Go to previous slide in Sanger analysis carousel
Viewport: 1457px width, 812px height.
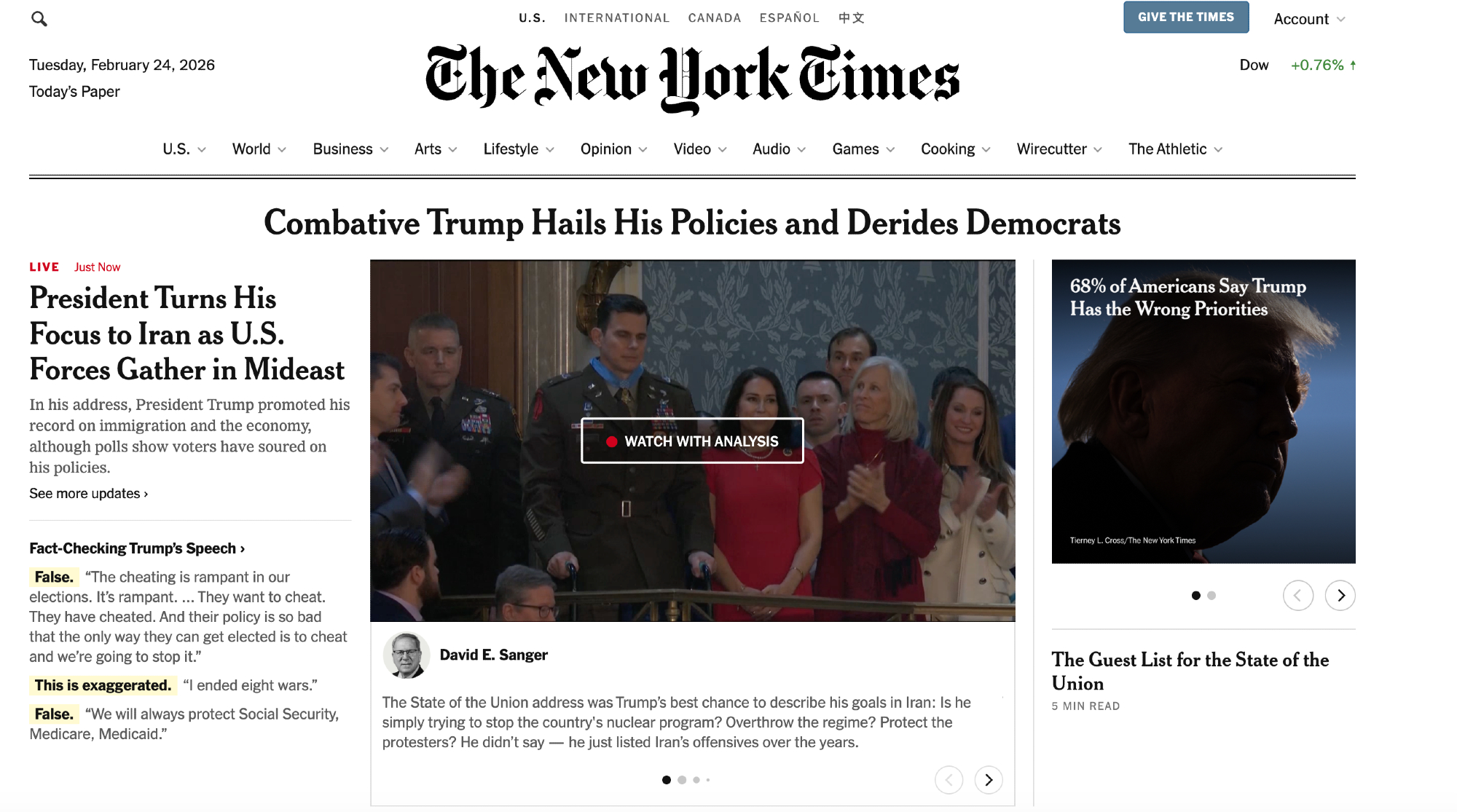coord(949,780)
